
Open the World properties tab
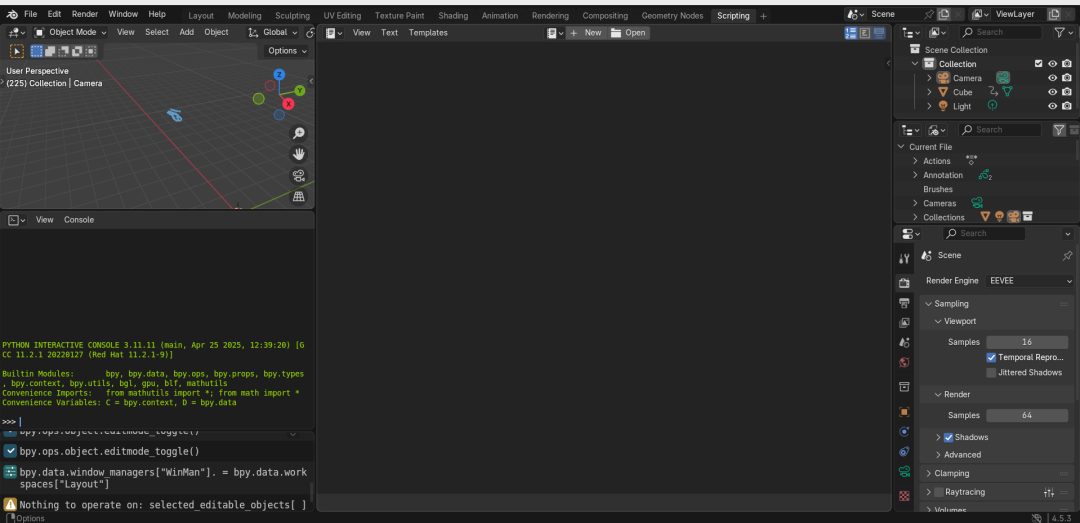(x=904, y=362)
